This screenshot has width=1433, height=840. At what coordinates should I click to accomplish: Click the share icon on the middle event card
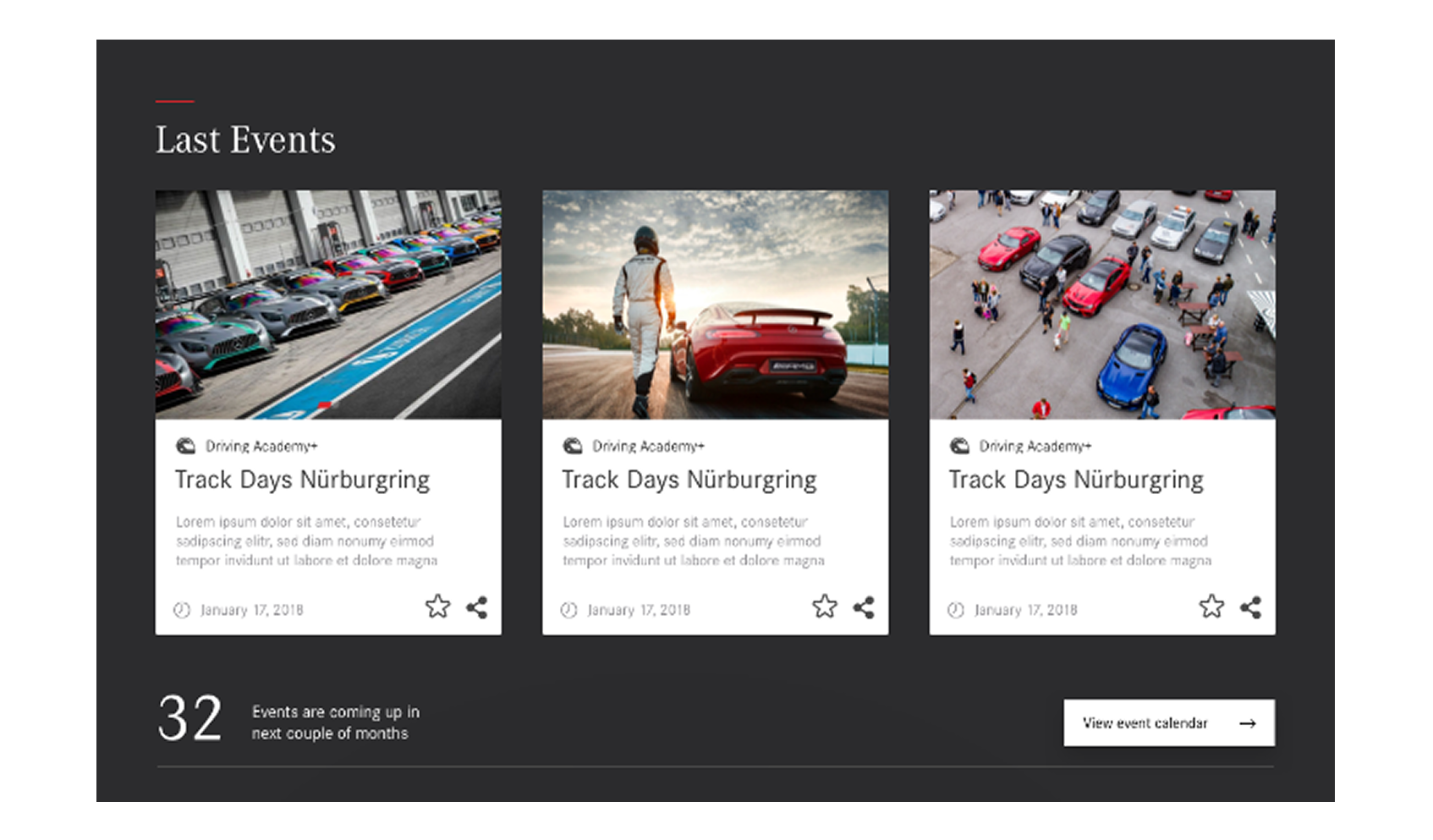click(x=863, y=606)
